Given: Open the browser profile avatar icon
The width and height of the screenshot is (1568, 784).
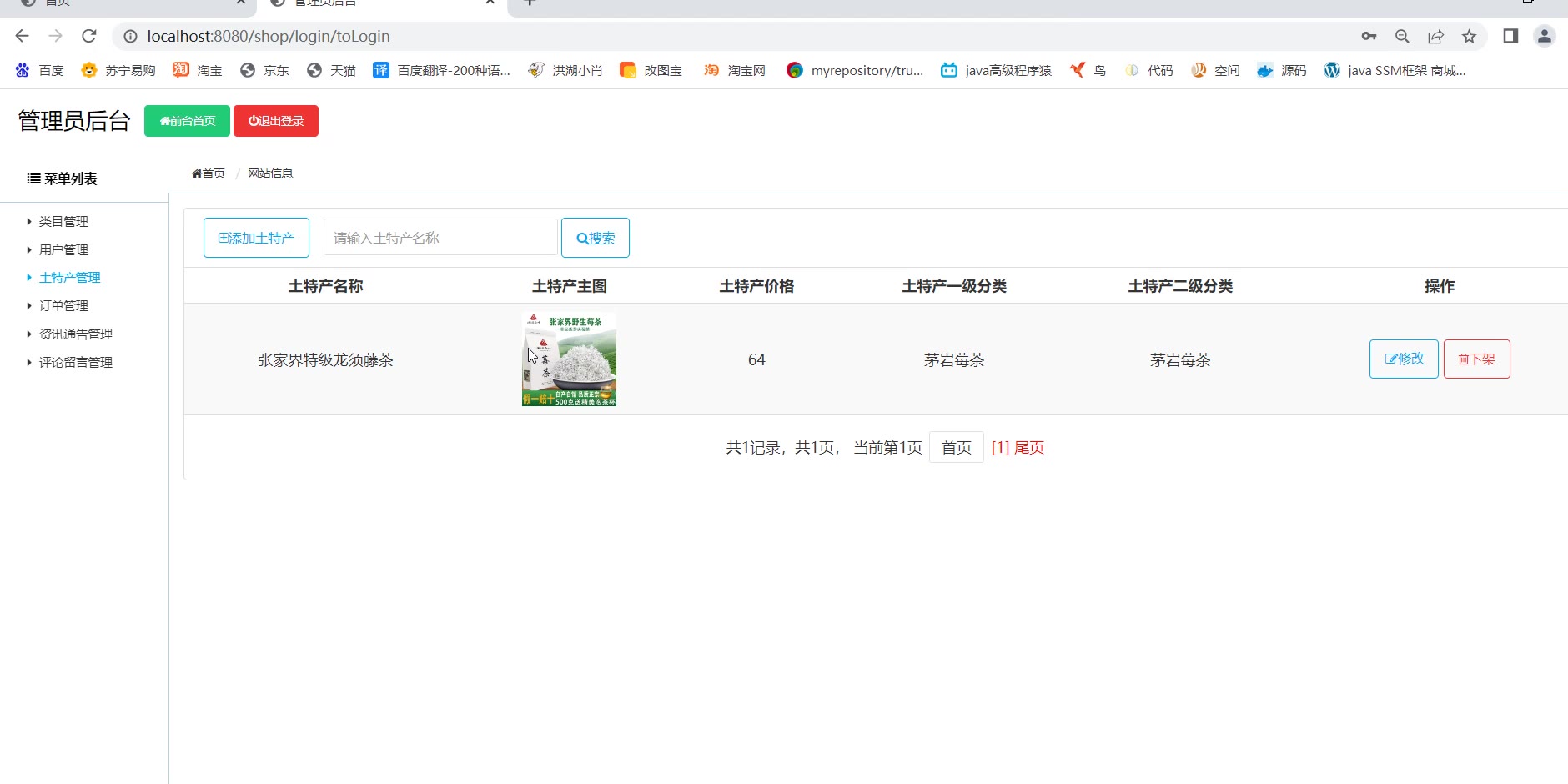Looking at the screenshot, I should click(1544, 36).
